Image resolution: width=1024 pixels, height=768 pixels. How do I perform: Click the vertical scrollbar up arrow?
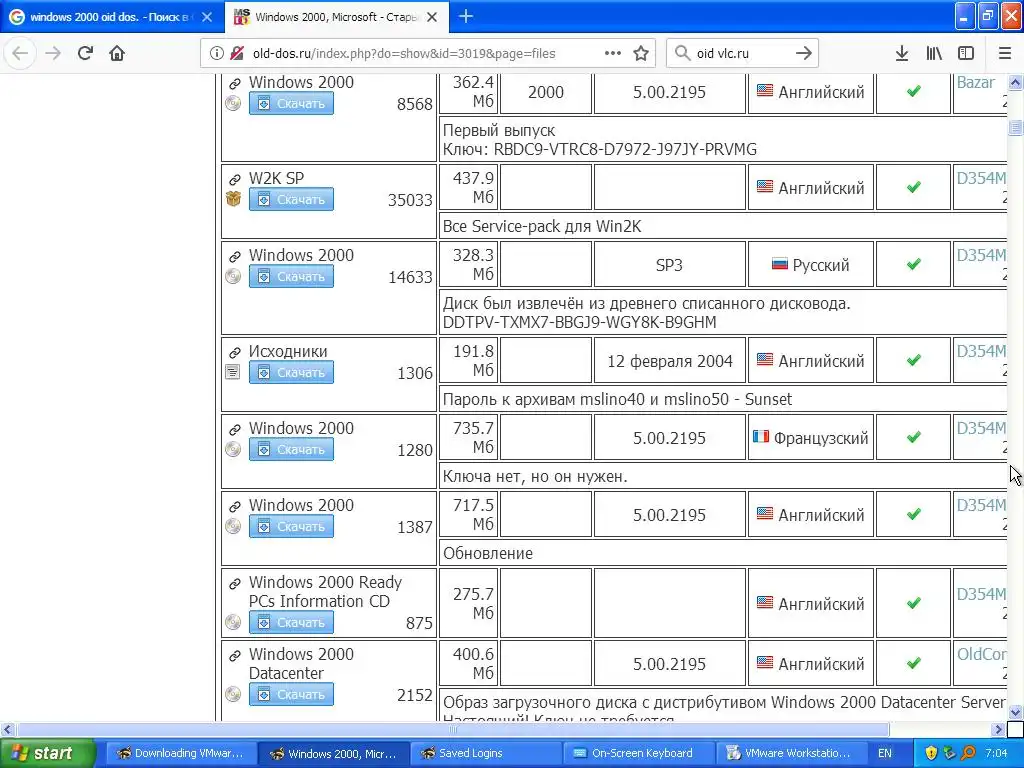pos(1015,82)
